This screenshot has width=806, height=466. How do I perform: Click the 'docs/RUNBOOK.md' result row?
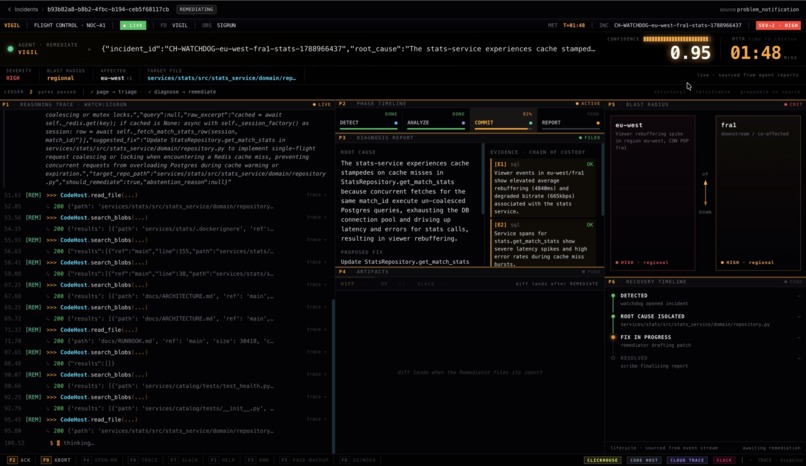click(164, 341)
